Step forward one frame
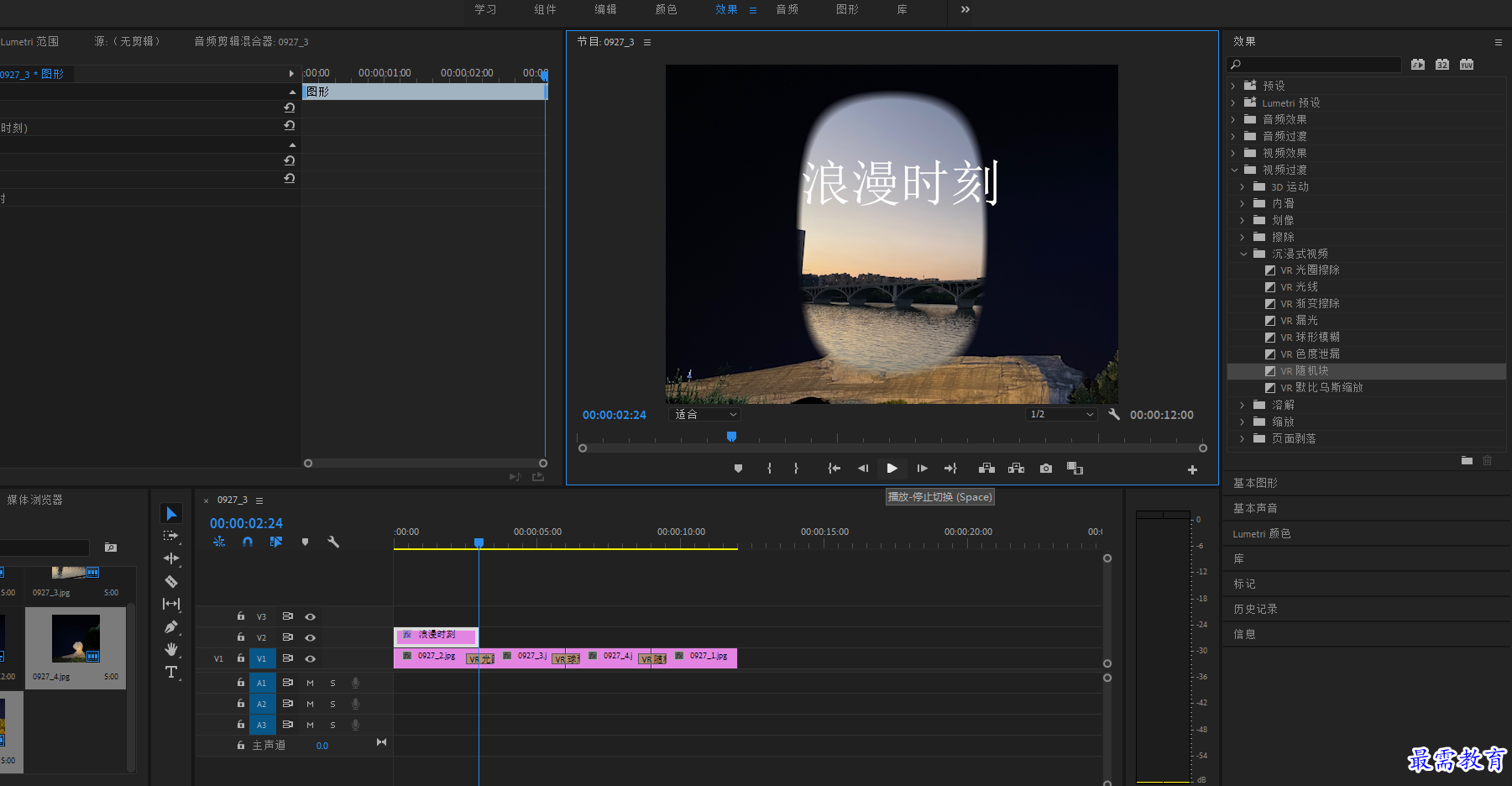This screenshot has height=786, width=1512. (x=922, y=469)
